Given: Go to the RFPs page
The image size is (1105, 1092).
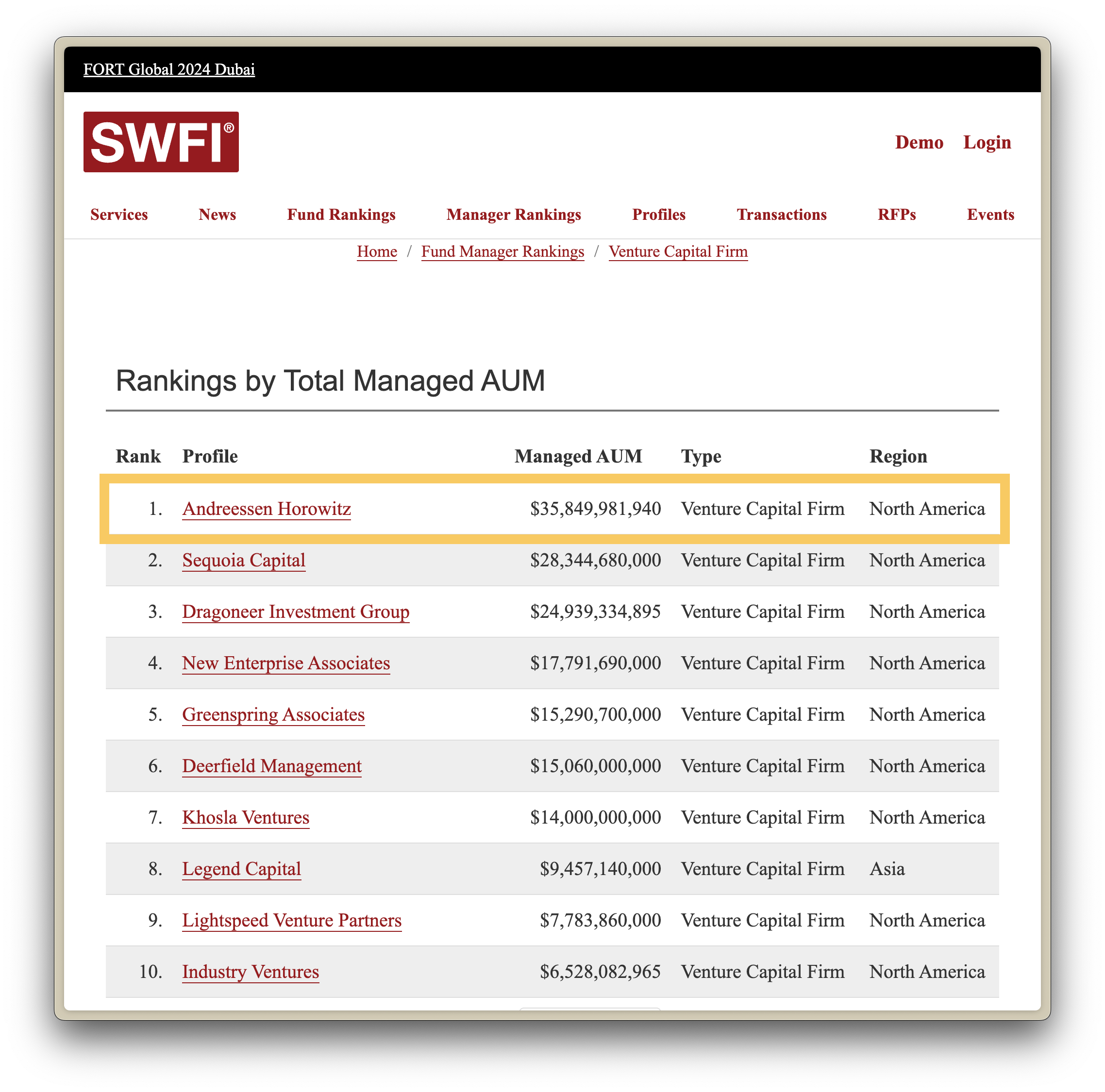Looking at the screenshot, I should pyautogui.click(x=896, y=215).
